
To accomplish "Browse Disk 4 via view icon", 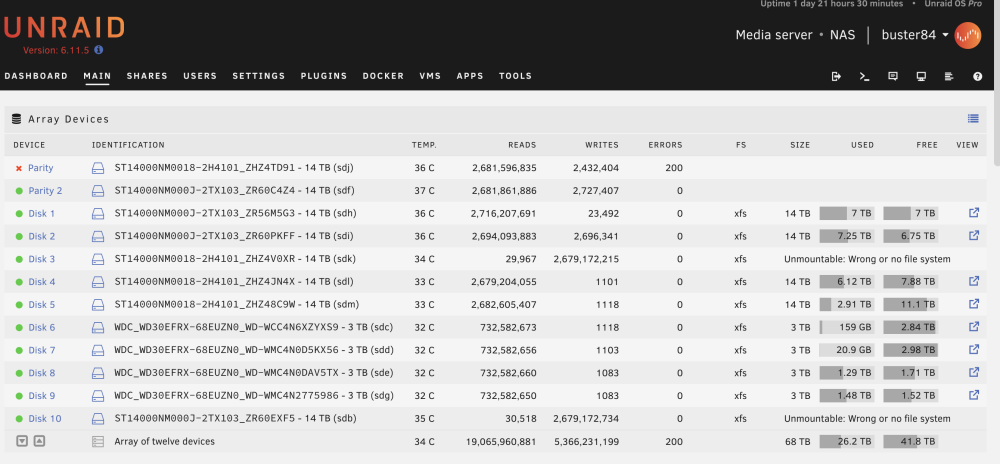I will coord(973,281).
